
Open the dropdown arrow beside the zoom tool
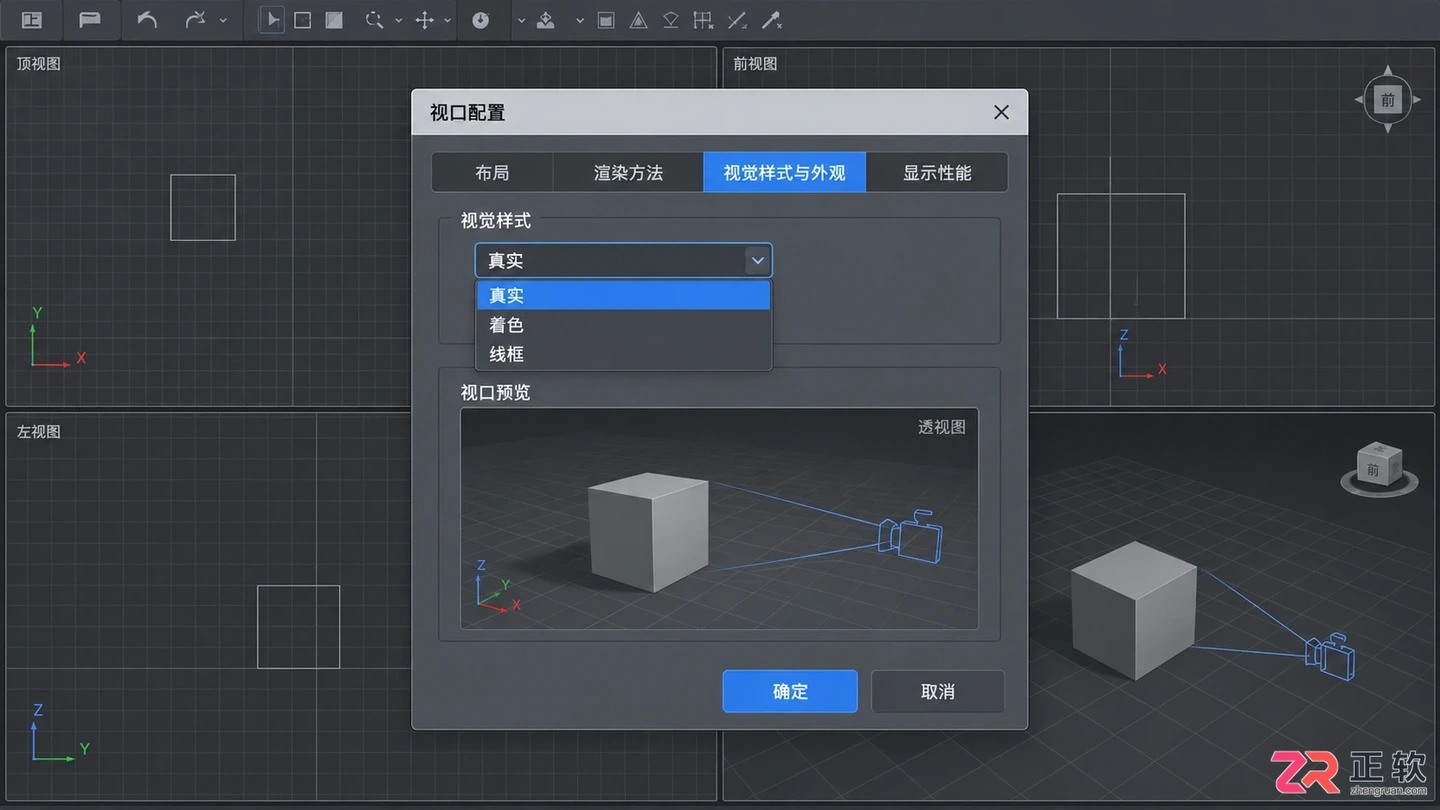(398, 20)
